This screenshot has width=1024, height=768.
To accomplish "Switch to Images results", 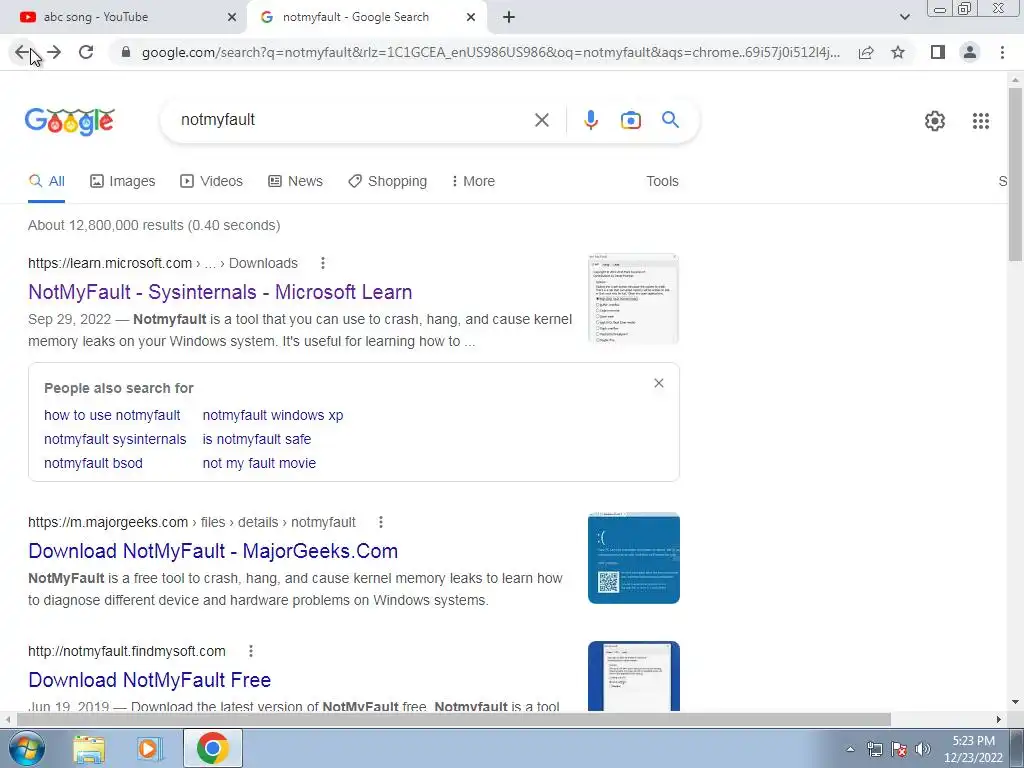I will 123,182.
